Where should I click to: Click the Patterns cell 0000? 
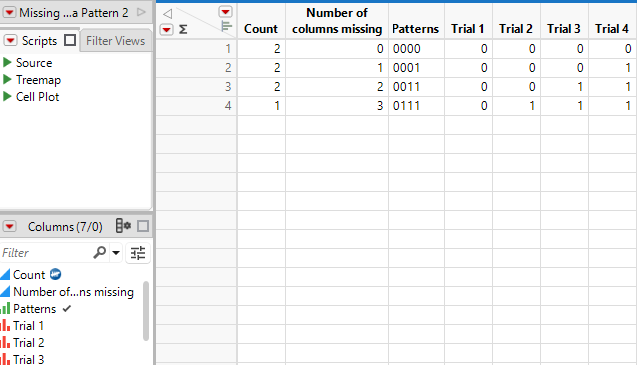[416, 49]
